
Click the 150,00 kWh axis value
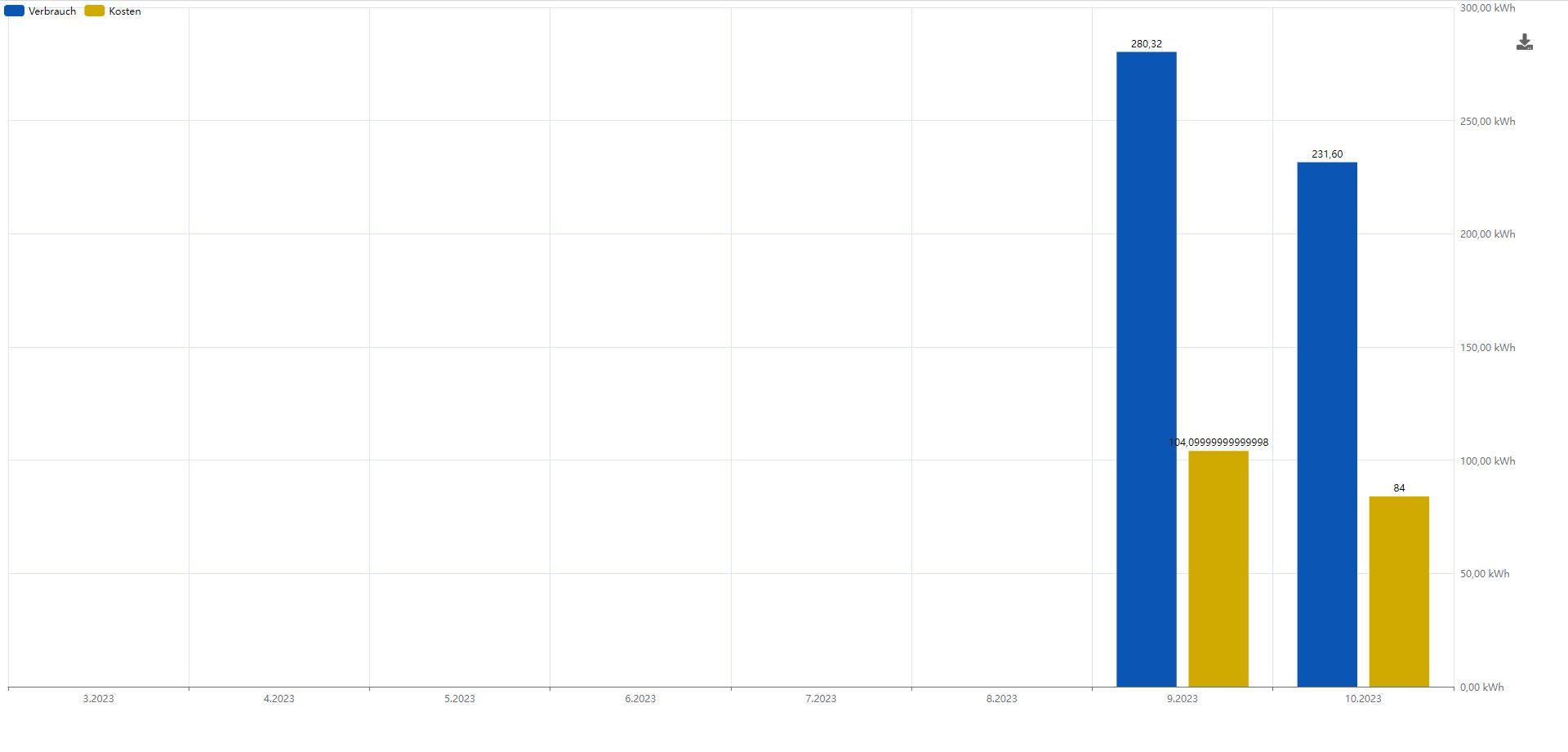click(x=1487, y=348)
